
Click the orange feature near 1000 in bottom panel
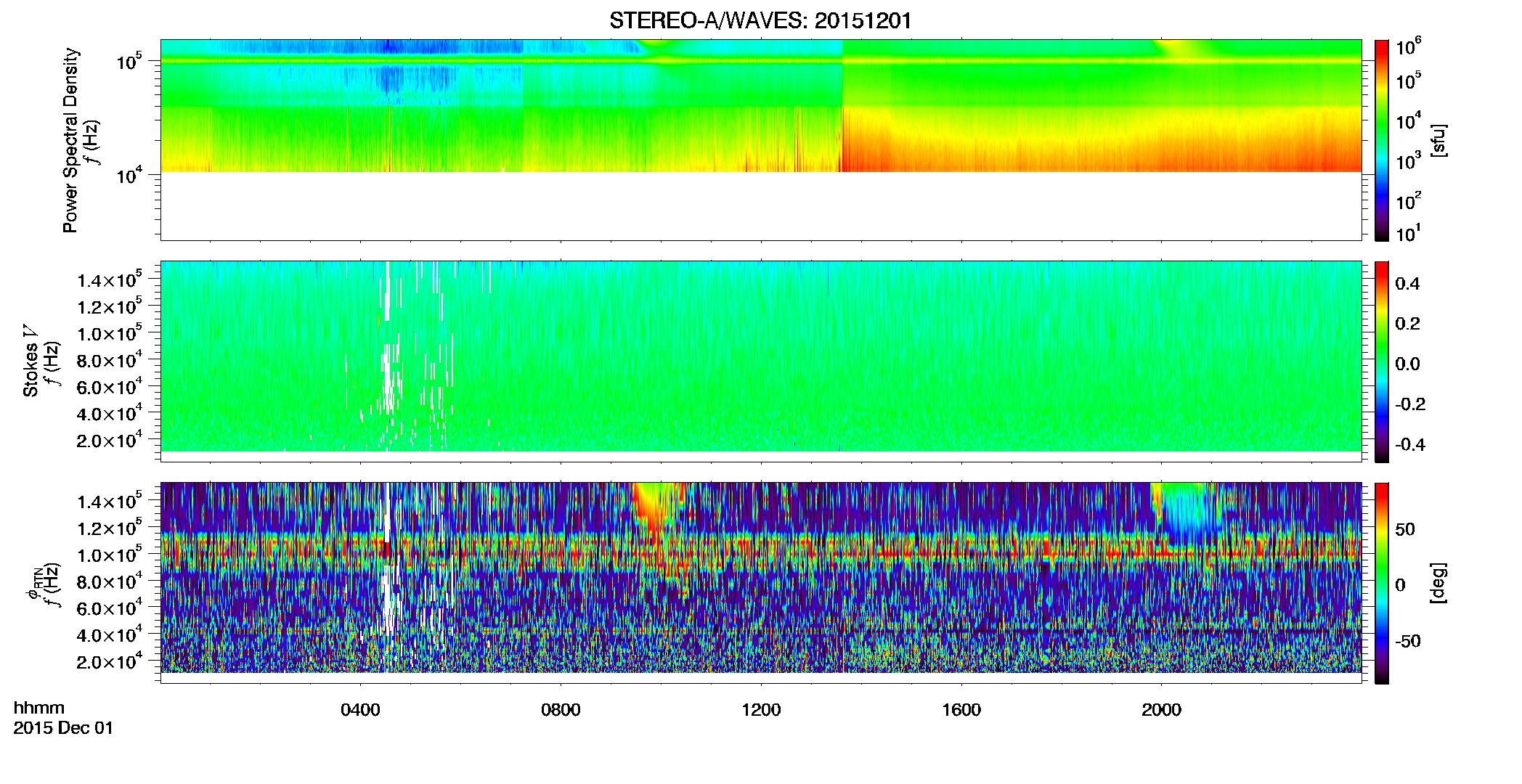pyautogui.click(x=657, y=512)
